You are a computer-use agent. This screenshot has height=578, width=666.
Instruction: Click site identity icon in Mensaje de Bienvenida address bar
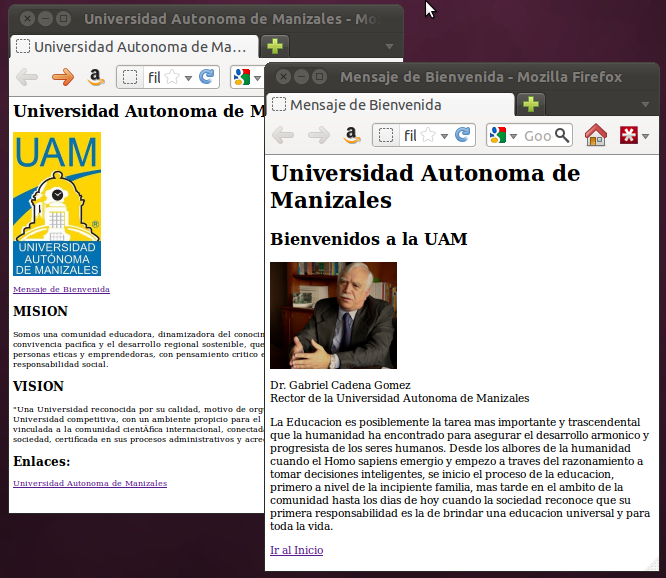(386, 135)
